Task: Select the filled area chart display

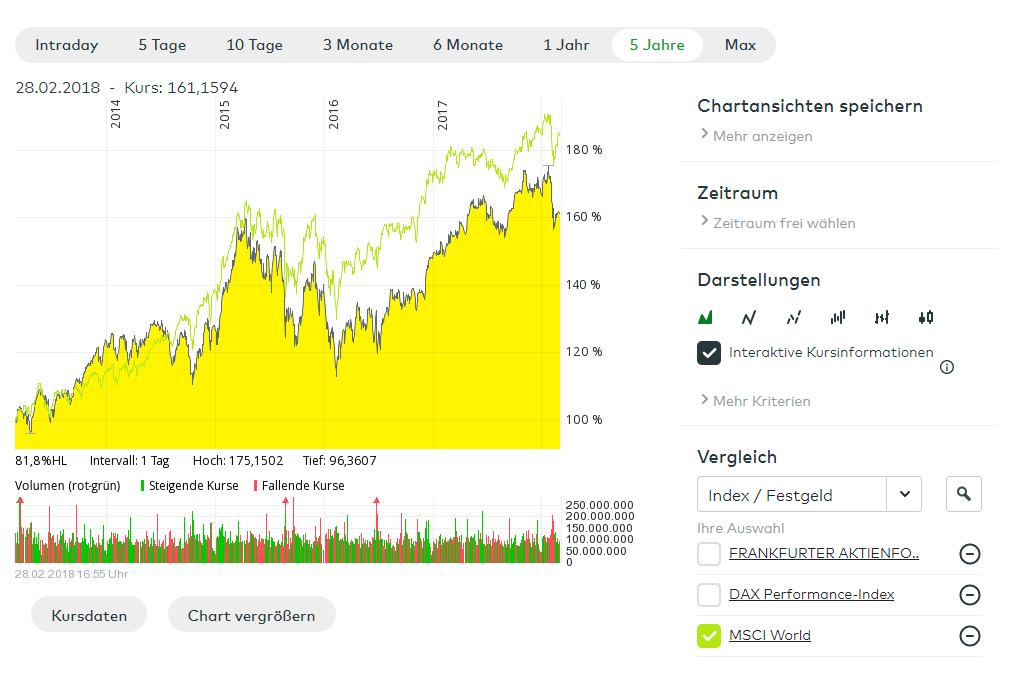Action: click(706, 318)
